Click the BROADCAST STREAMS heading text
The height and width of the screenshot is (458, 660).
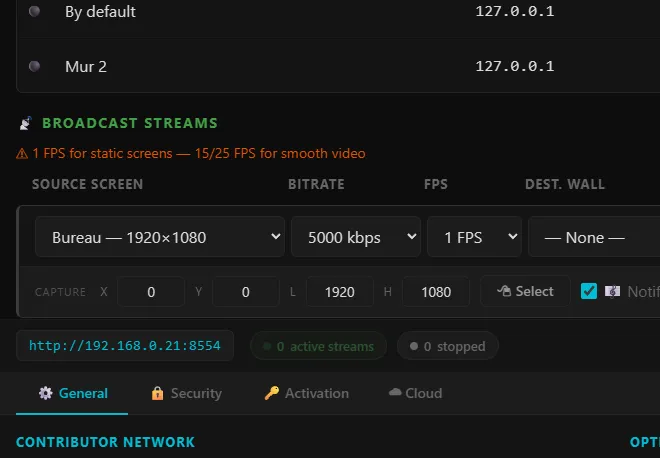click(130, 123)
